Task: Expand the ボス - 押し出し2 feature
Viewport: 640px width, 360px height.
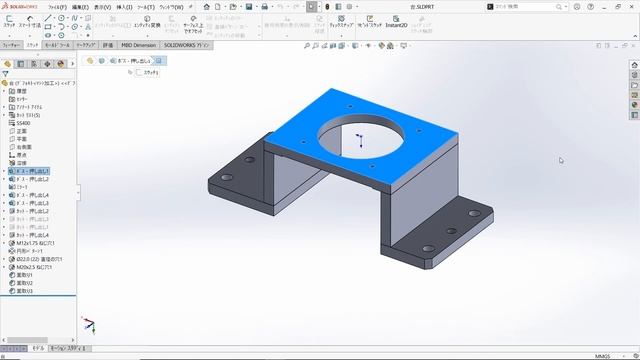Action: tap(4, 179)
